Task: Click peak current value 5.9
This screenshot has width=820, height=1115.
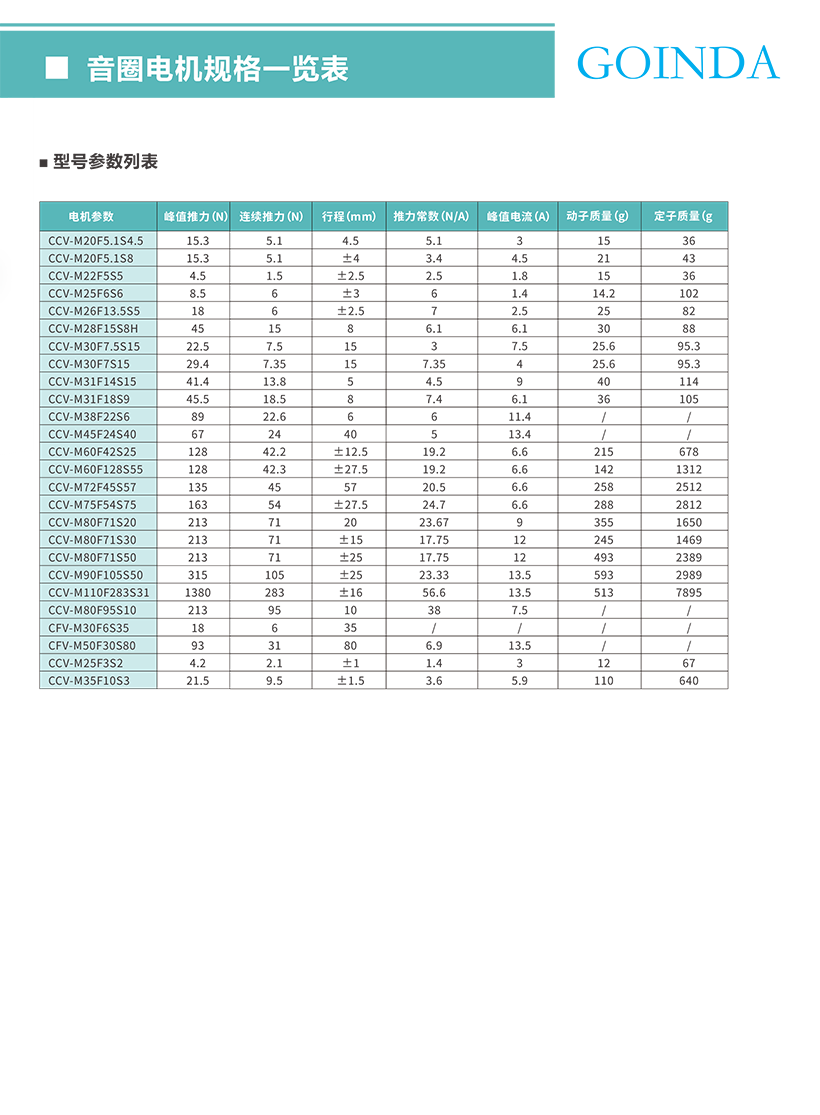Action: [520, 681]
